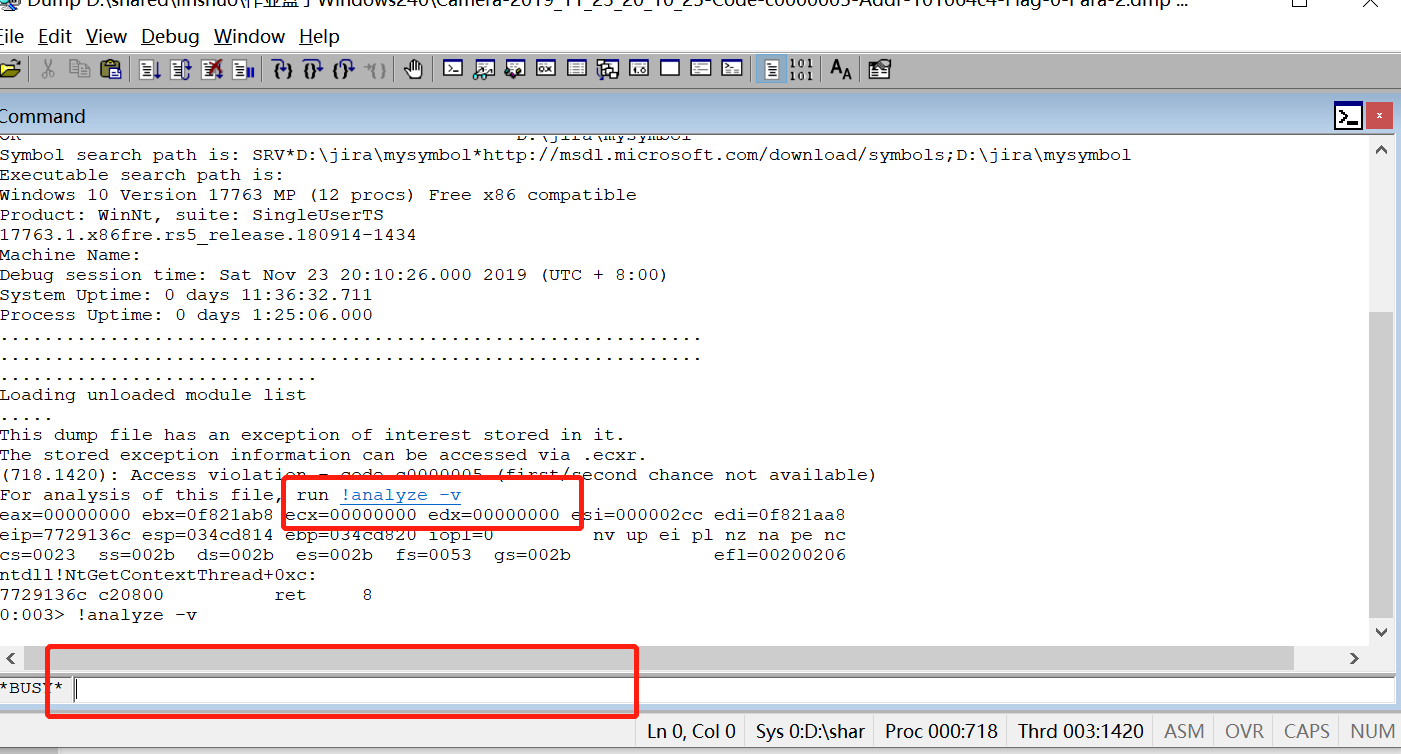Open the Call Stack window icon
The height and width of the screenshot is (754, 1401).
coord(607,68)
